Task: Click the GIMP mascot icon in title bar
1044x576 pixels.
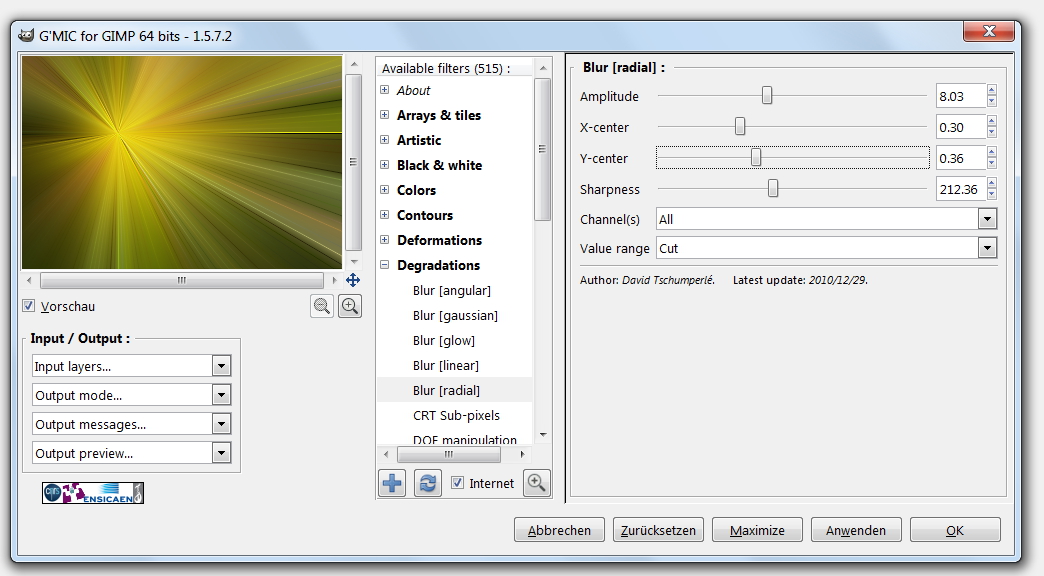Action: (x=26, y=37)
